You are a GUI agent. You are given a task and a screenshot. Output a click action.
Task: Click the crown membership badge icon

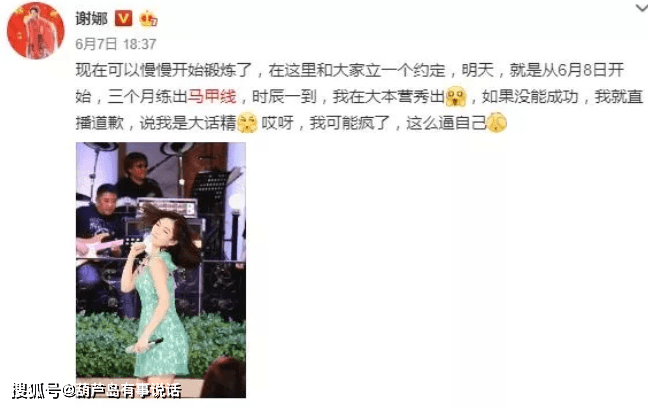(x=148, y=19)
